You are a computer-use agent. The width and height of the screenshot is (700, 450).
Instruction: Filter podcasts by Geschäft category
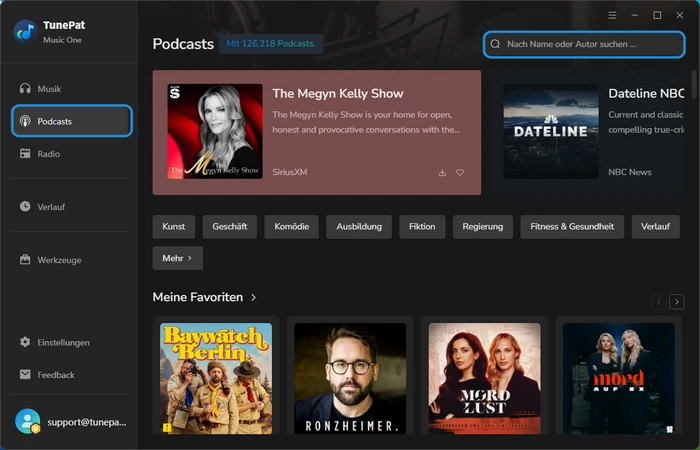(x=229, y=226)
